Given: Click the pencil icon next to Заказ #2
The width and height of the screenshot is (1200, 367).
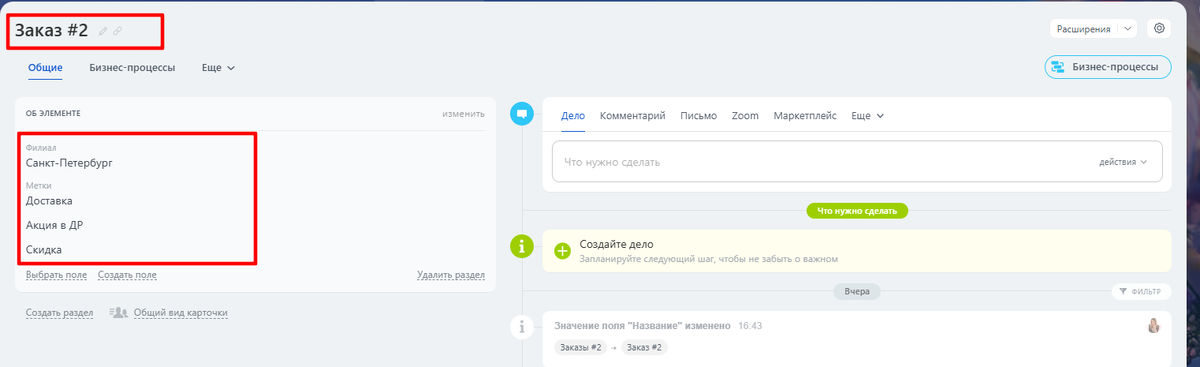Looking at the screenshot, I should coord(102,31).
